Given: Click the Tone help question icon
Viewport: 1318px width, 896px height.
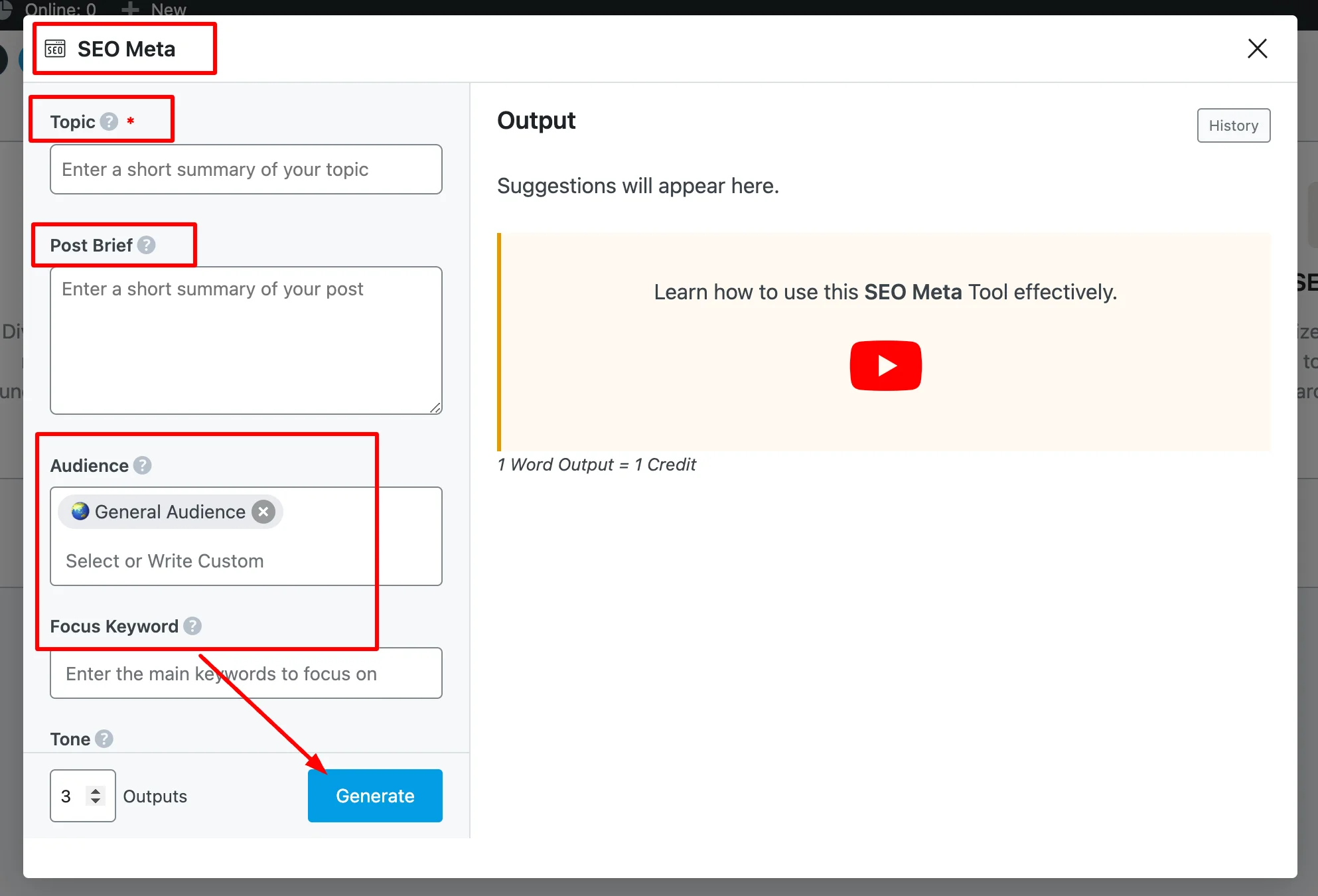Looking at the screenshot, I should [x=104, y=739].
